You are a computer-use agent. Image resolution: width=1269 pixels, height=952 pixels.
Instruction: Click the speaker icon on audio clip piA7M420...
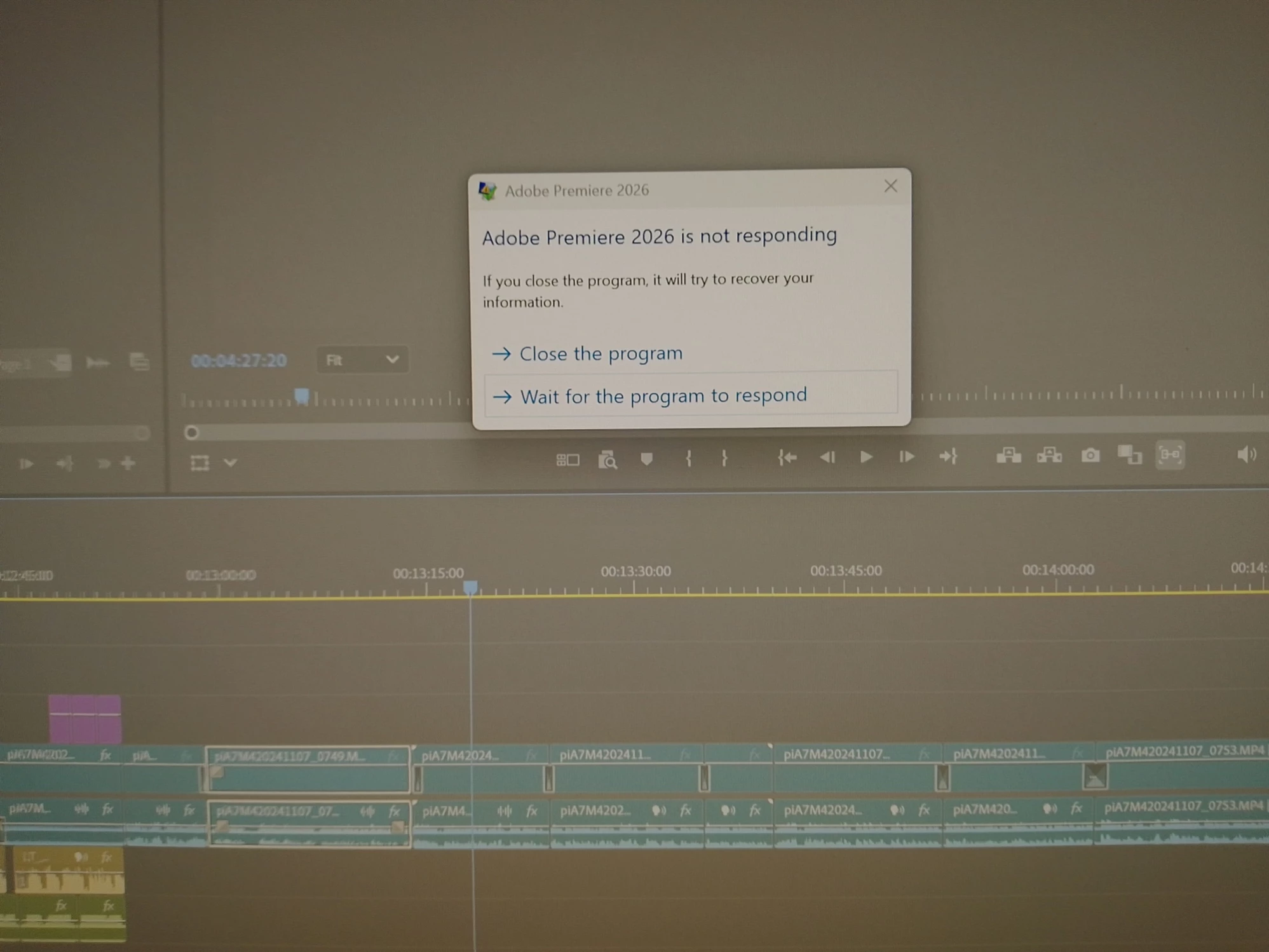click(1049, 808)
